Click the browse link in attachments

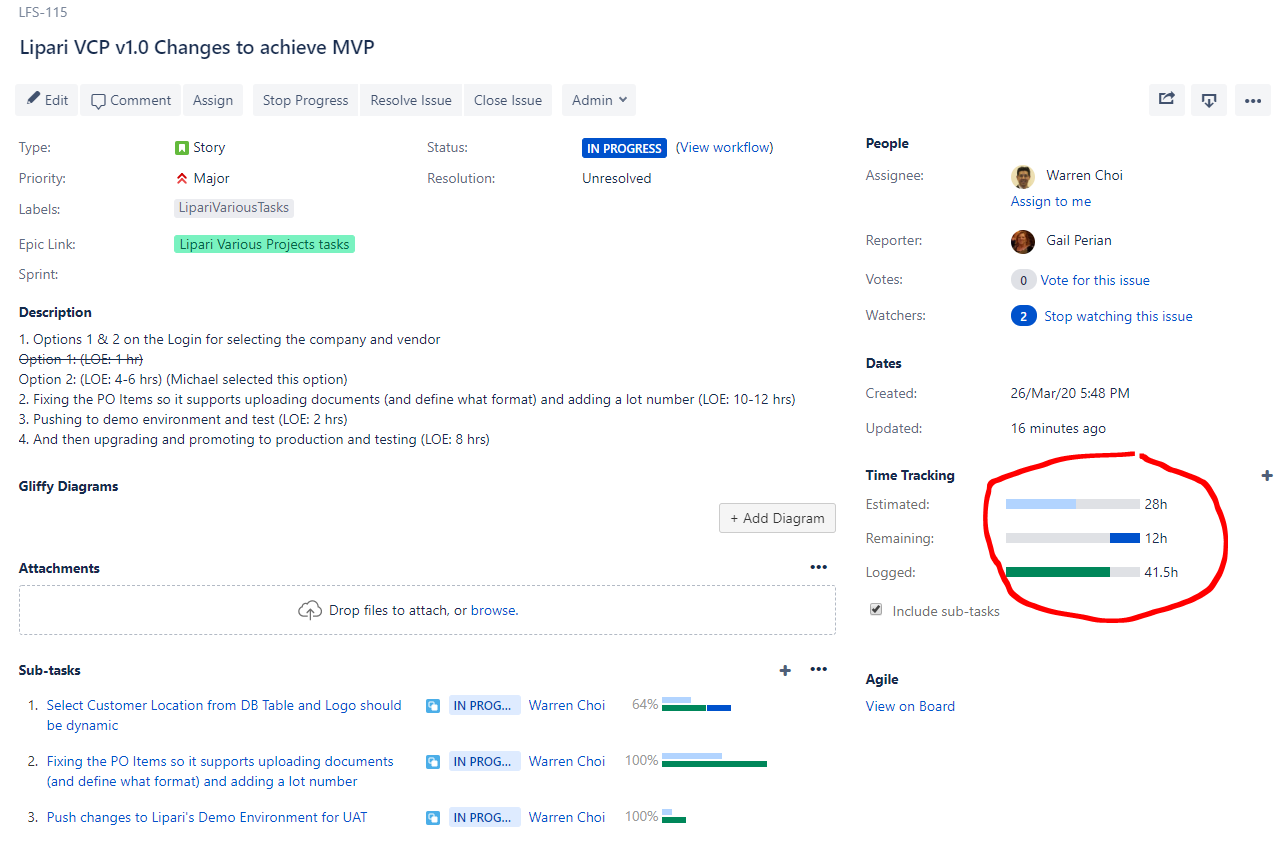click(493, 610)
